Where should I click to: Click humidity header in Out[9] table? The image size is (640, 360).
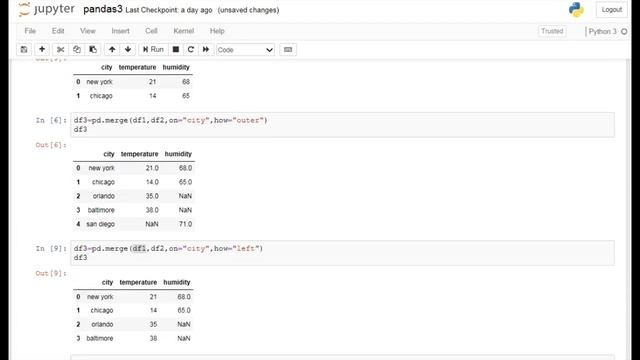pyautogui.click(x=177, y=282)
